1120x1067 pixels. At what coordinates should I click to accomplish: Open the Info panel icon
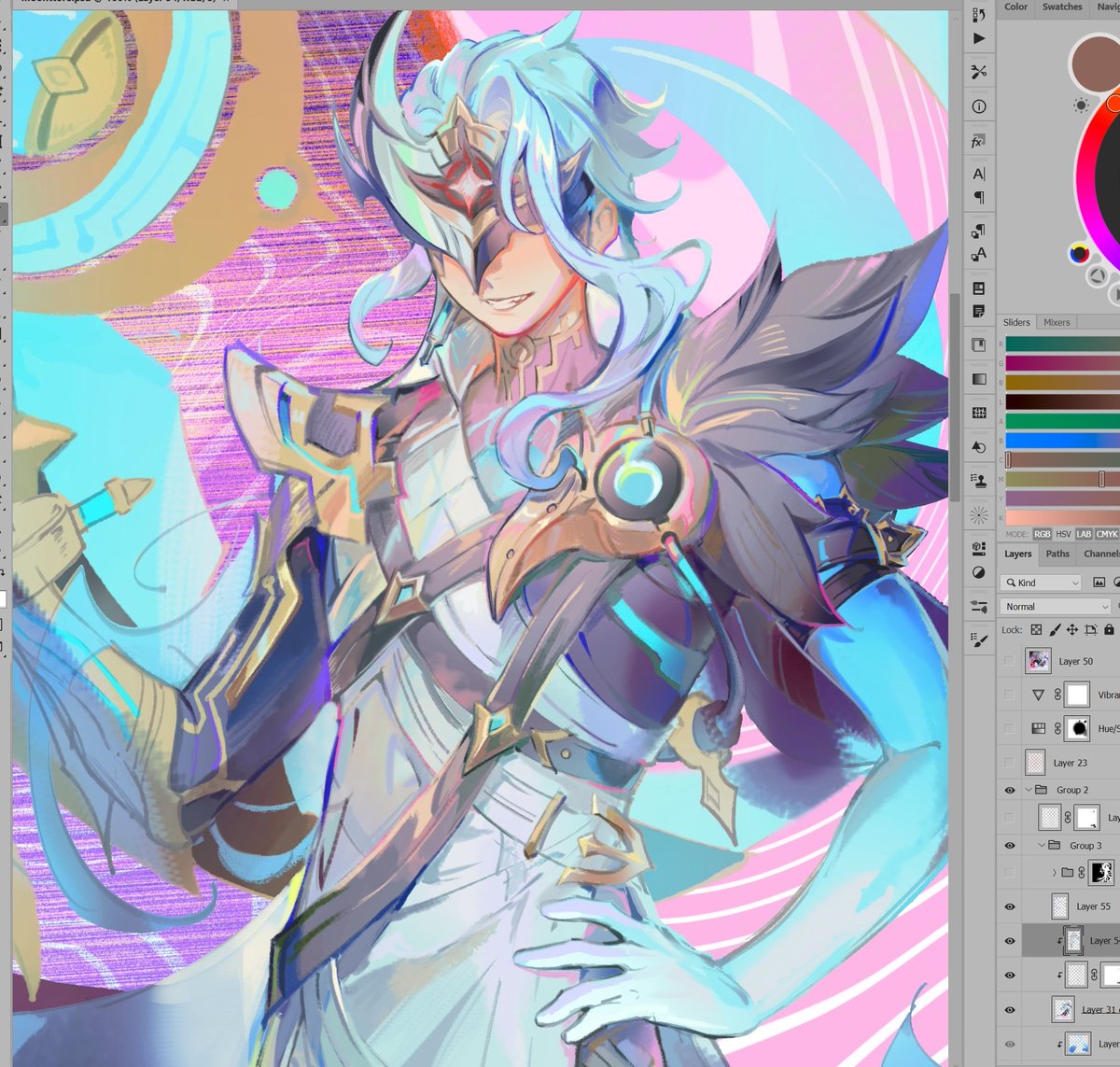click(x=979, y=106)
